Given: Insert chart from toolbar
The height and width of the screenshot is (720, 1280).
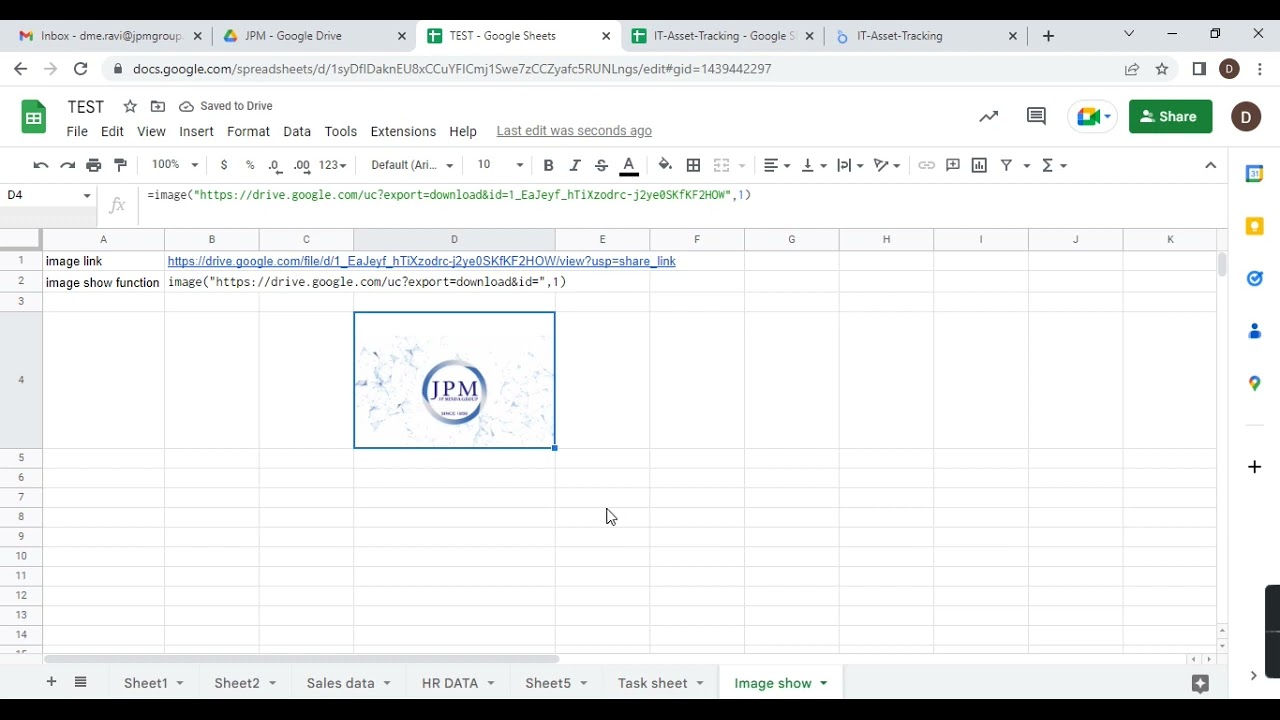Looking at the screenshot, I should tap(979, 165).
